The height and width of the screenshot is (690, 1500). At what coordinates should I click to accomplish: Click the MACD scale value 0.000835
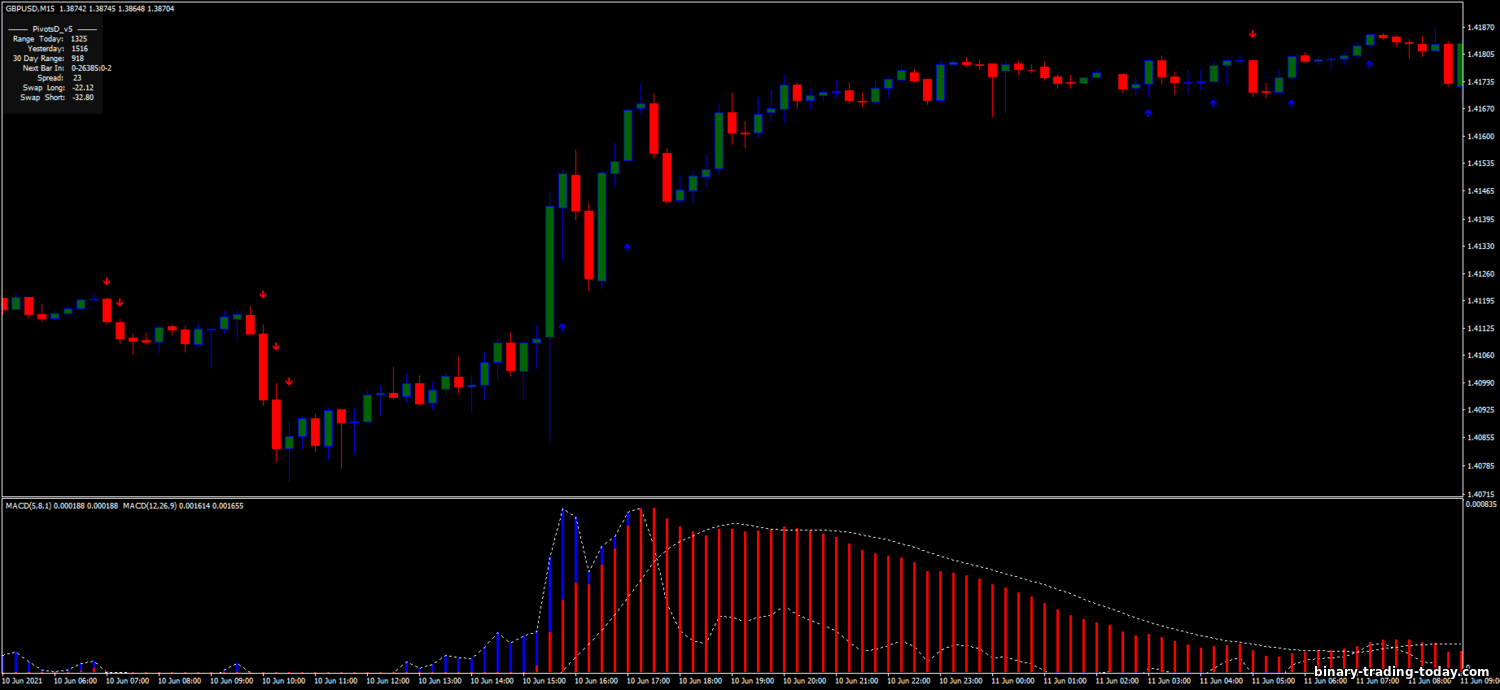point(1480,505)
